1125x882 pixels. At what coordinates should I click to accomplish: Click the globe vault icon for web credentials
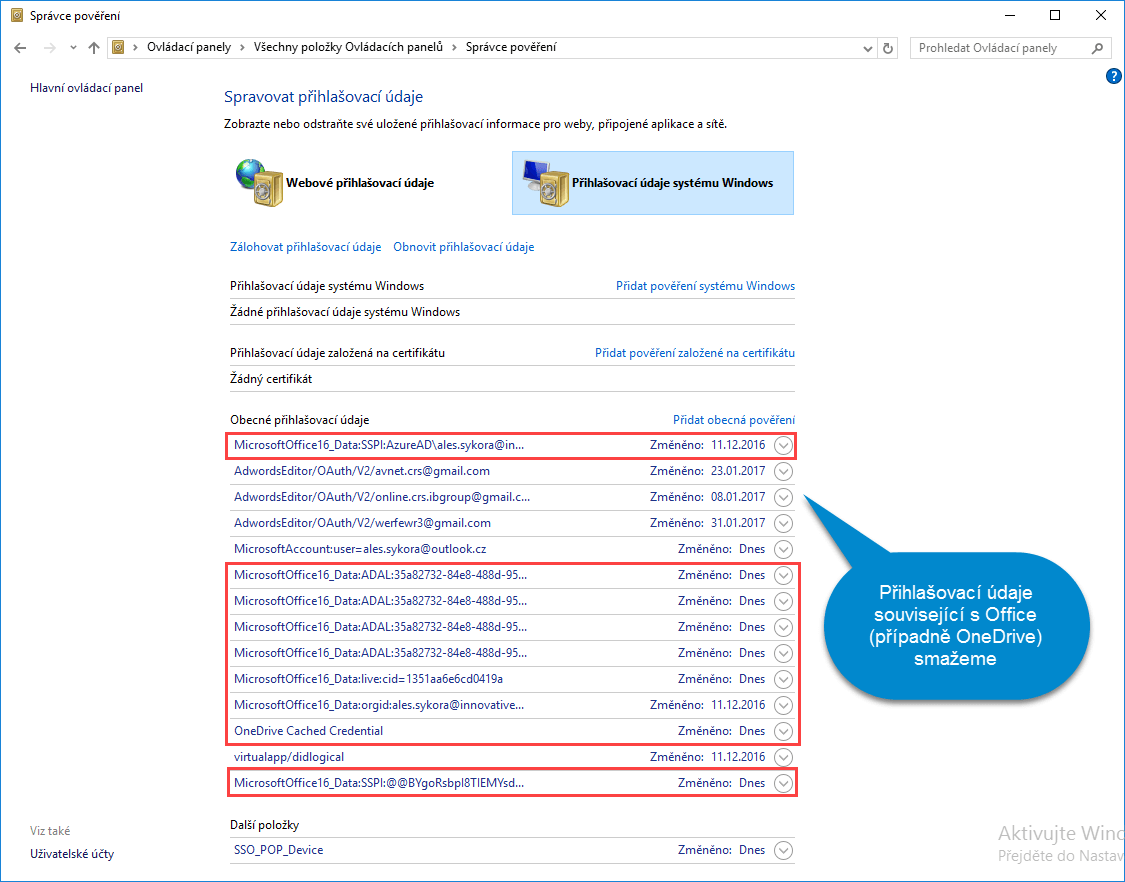pos(258,183)
